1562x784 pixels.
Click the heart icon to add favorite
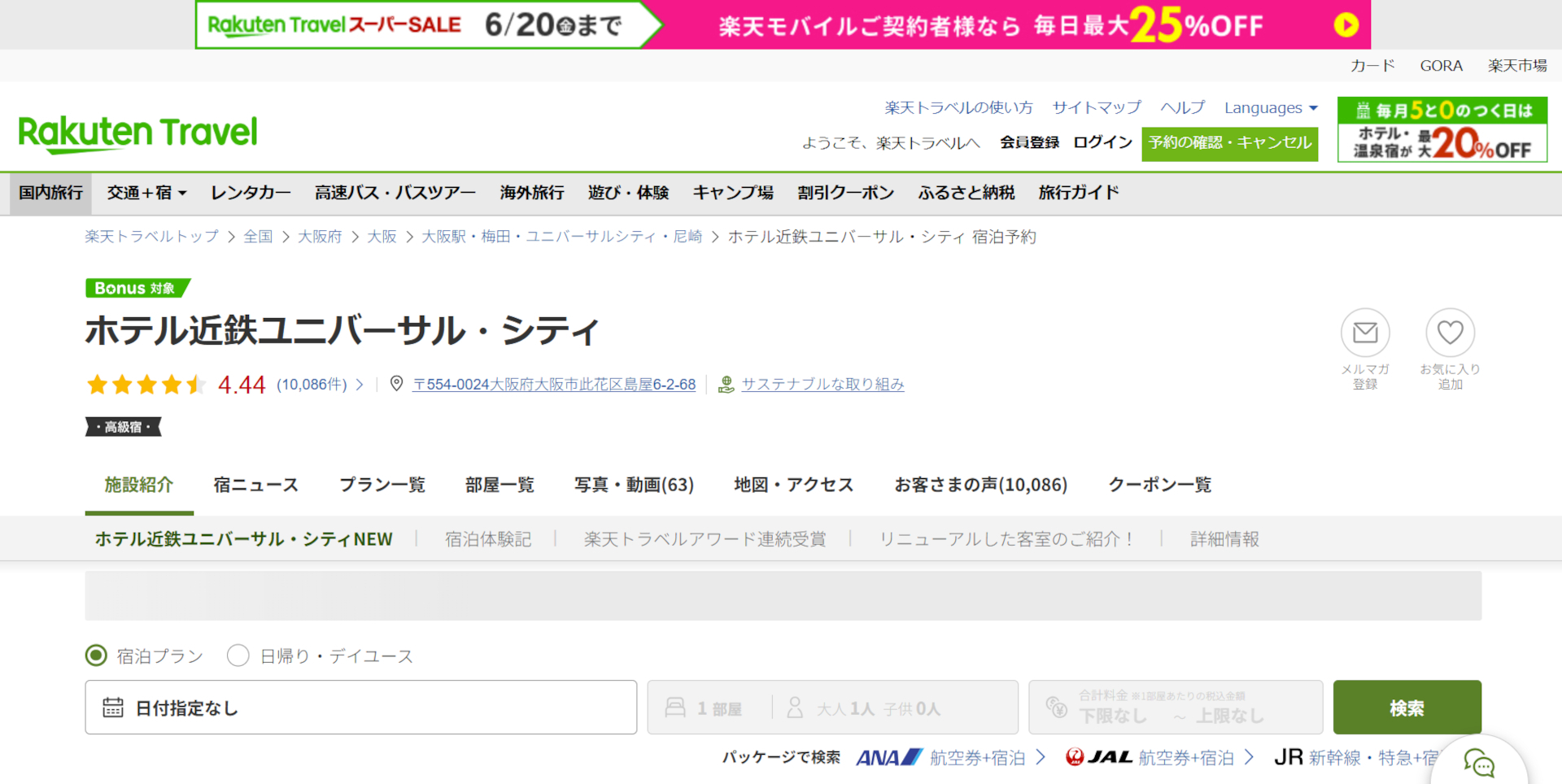click(x=1451, y=332)
